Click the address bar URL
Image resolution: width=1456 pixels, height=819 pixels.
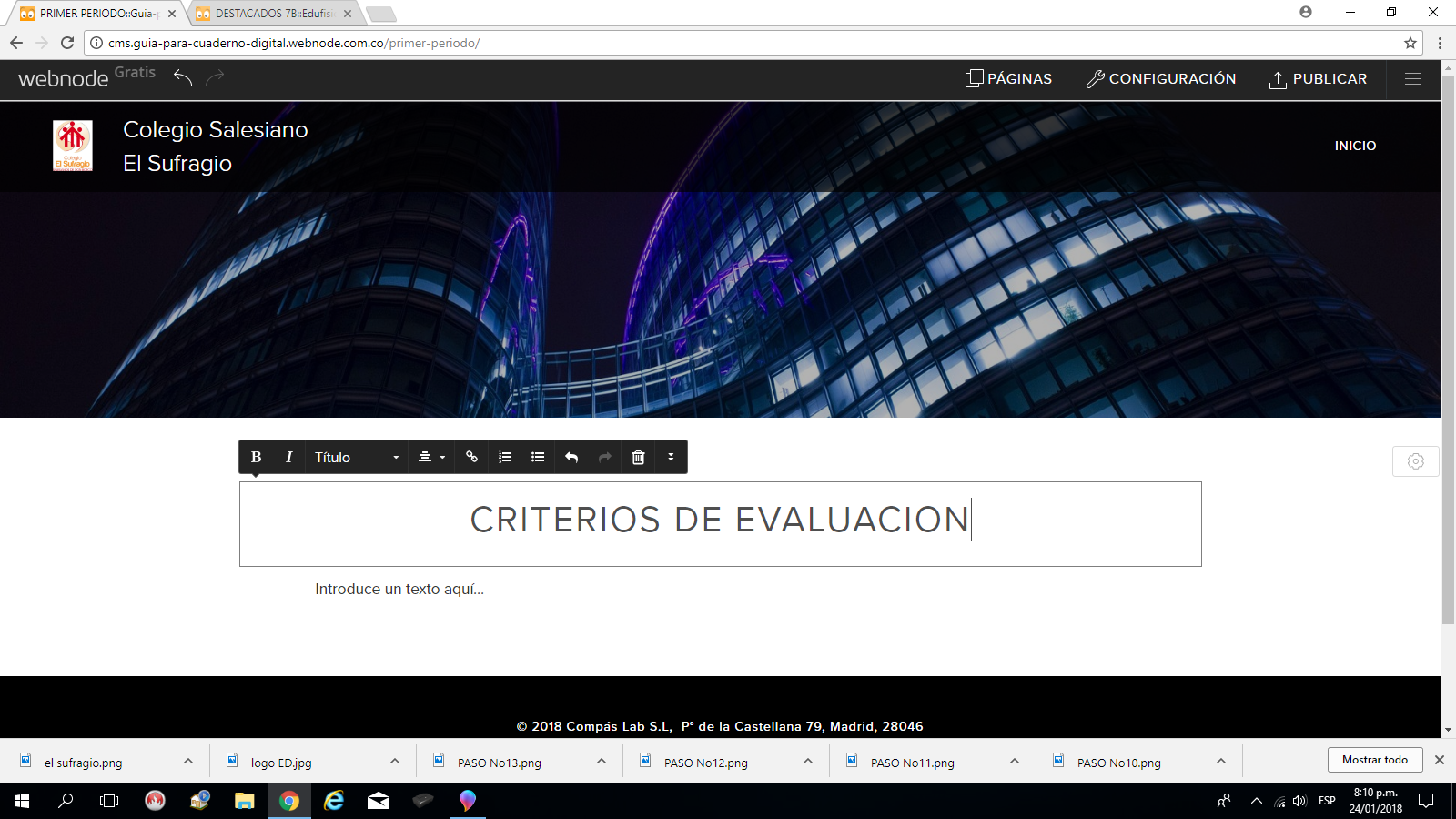click(294, 43)
